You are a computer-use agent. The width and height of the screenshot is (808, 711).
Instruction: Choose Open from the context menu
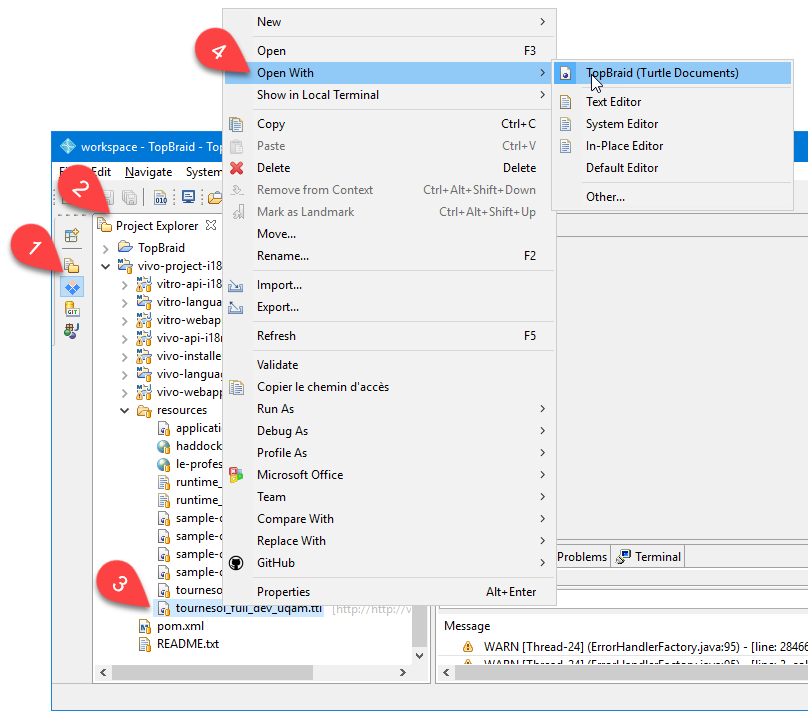[x=390, y=51]
